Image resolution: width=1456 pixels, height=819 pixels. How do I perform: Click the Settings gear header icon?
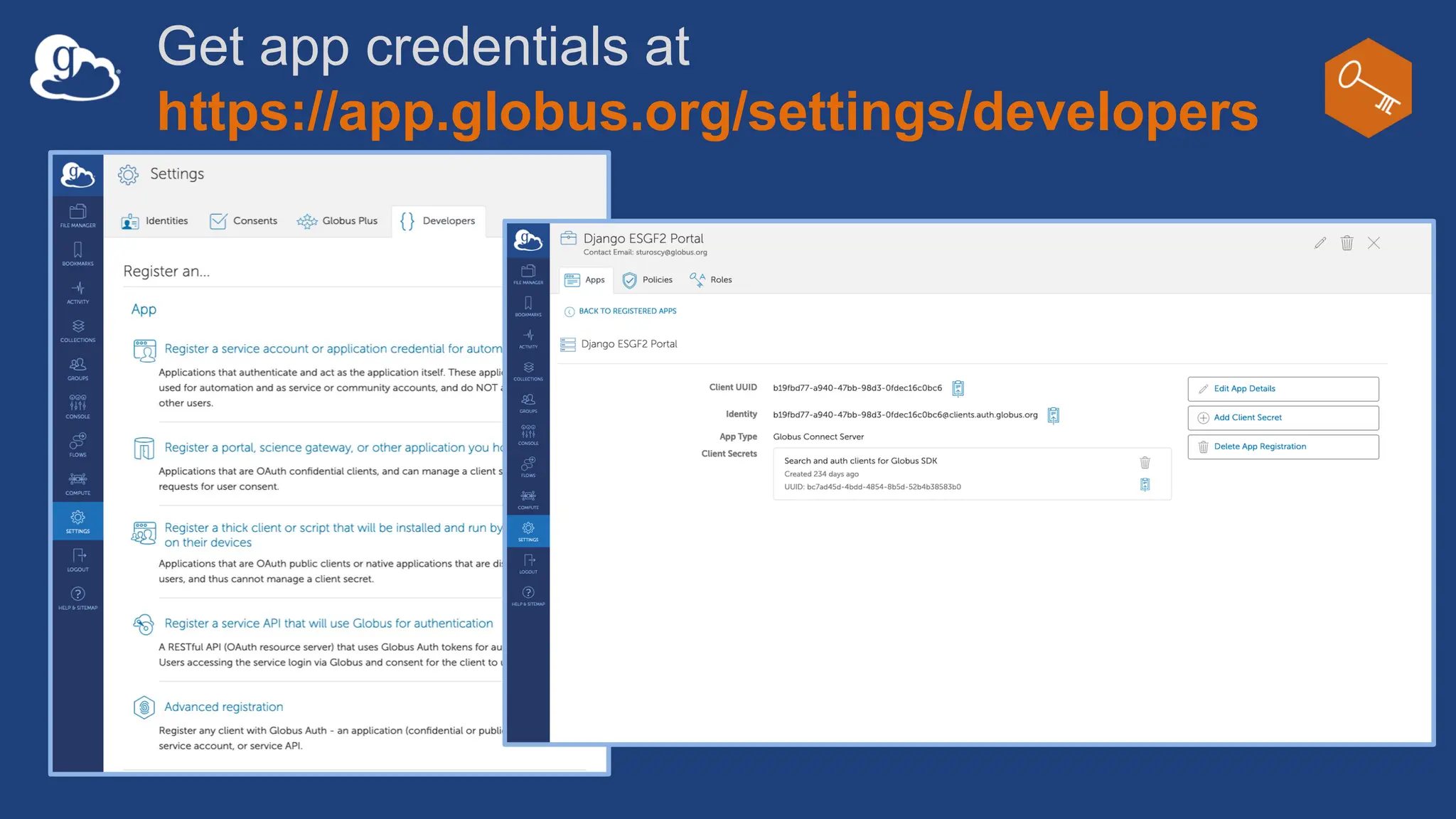(x=128, y=174)
